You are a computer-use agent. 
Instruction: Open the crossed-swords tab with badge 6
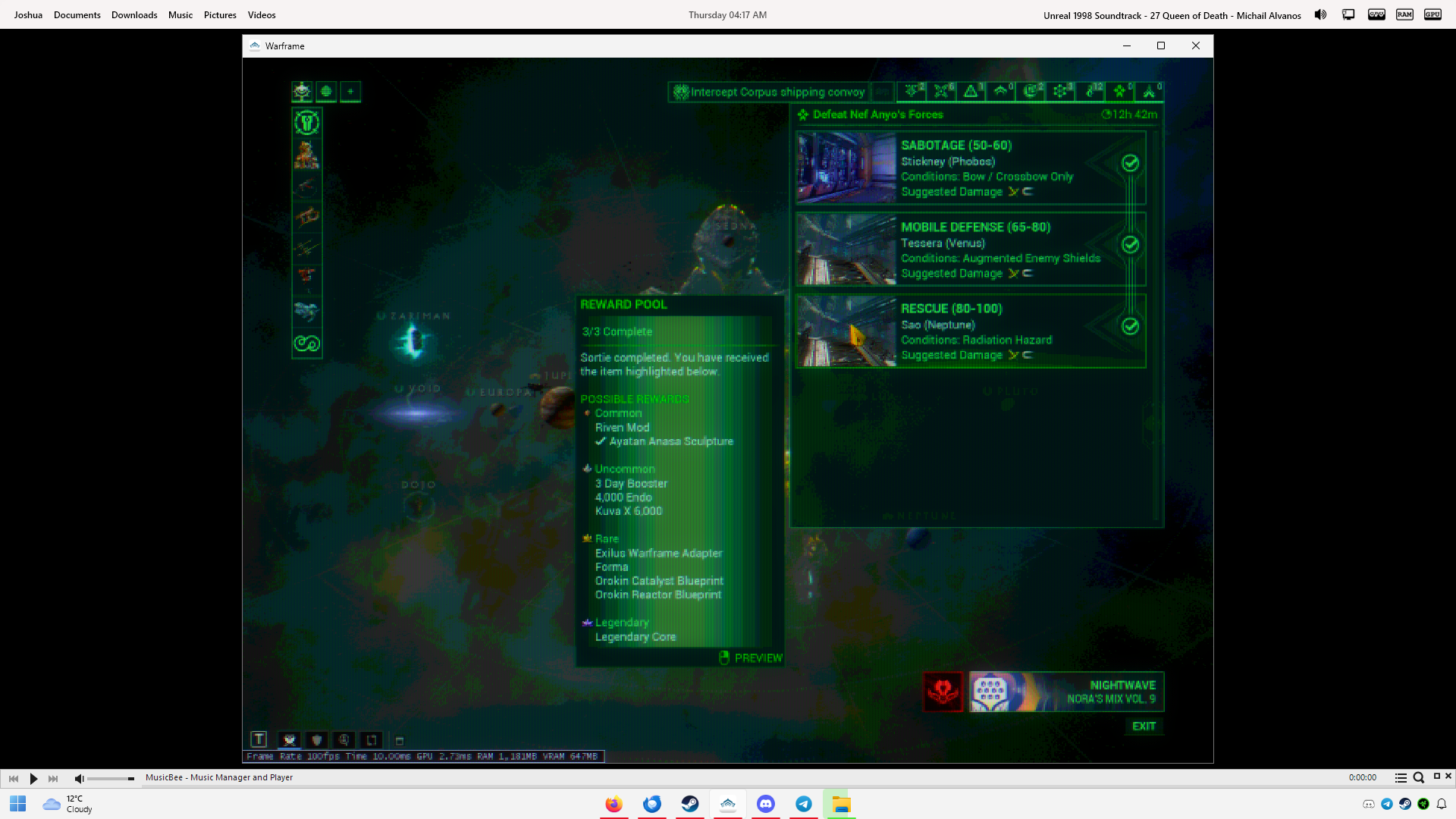pos(942,92)
